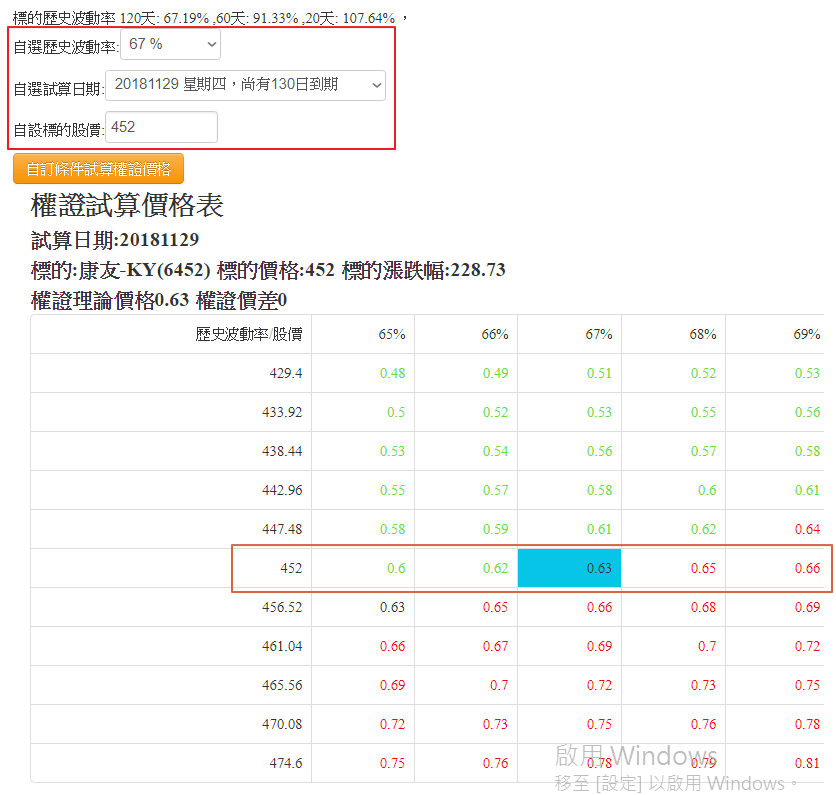Click the 442.96 stock price row label

282,490
